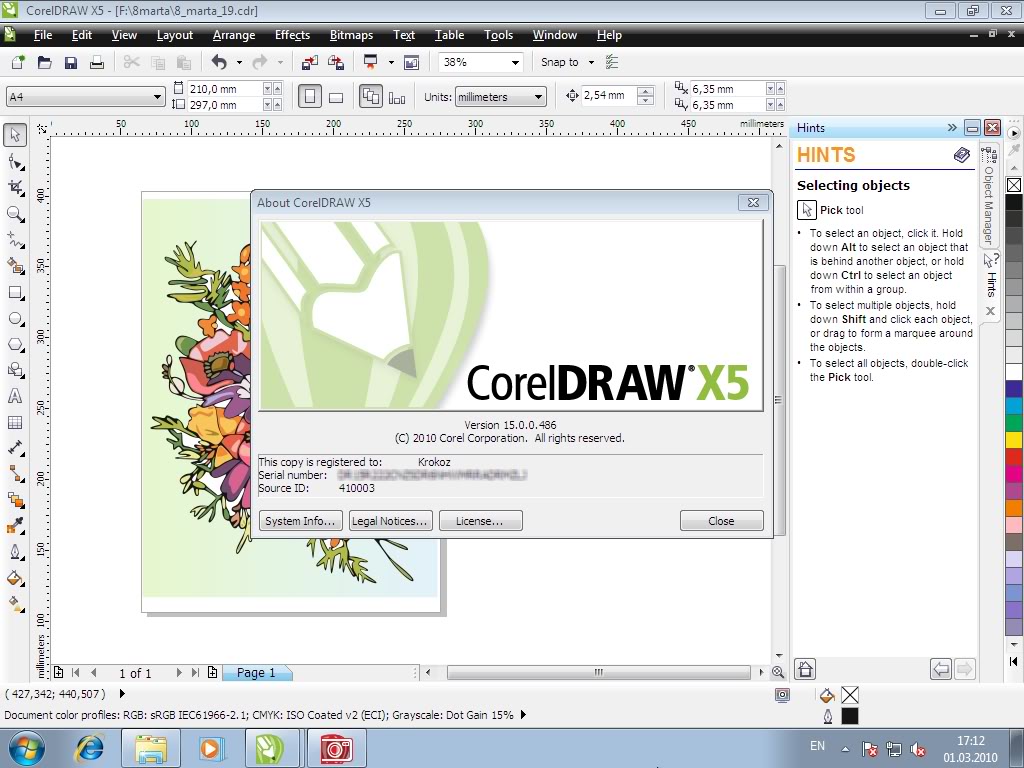
Task: Print the document
Action: coord(97,62)
